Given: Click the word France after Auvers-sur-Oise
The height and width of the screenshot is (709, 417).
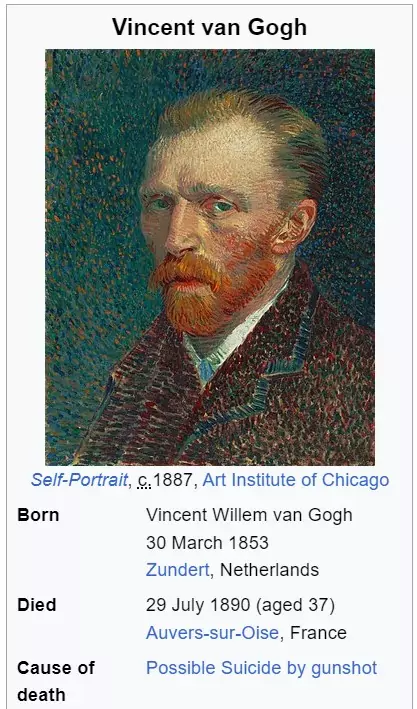Looking at the screenshot, I should click(318, 632).
